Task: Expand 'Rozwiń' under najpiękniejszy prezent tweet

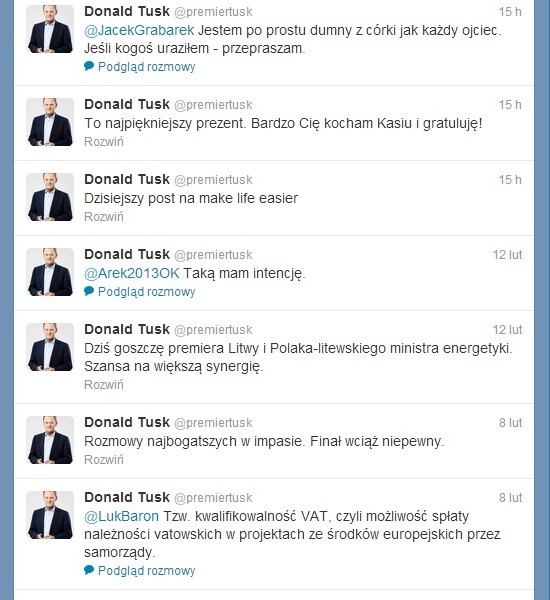Action: point(104,142)
